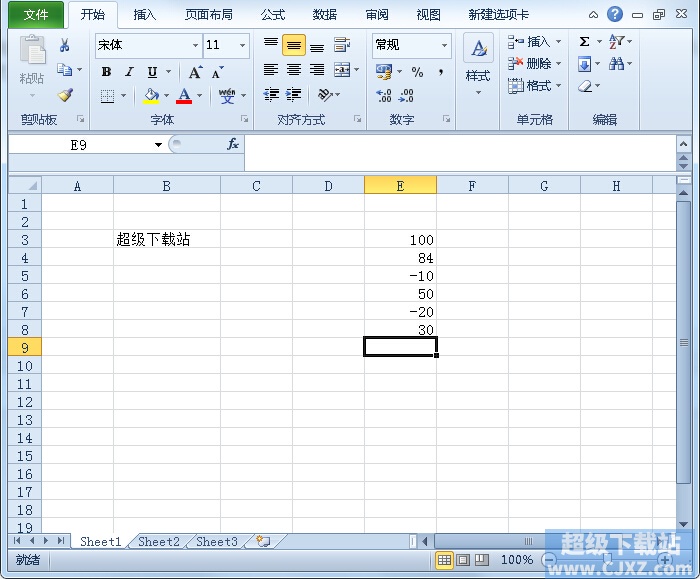Image resolution: width=700 pixels, height=579 pixels.
Task: Switch to 页面布局 ribbon tab
Action: pyautogui.click(x=208, y=15)
